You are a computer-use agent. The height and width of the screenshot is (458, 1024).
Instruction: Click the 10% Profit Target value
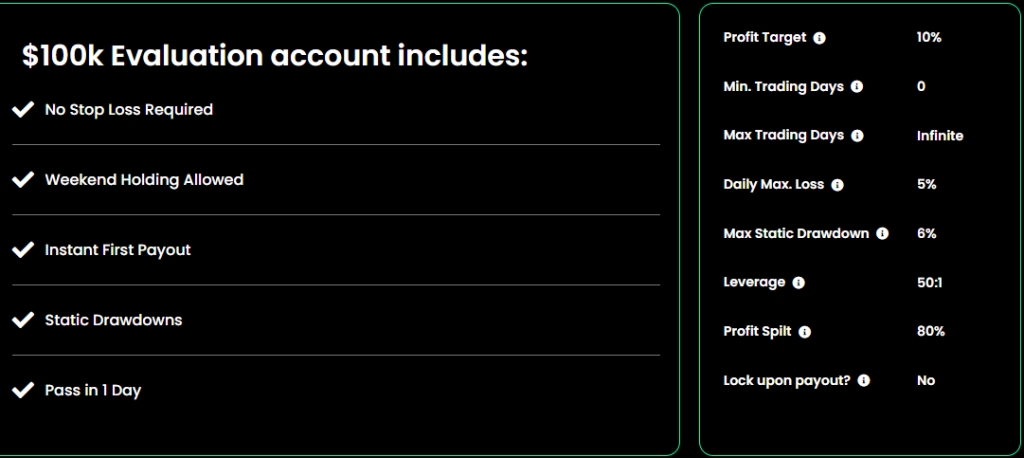pyautogui.click(x=929, y=38)
